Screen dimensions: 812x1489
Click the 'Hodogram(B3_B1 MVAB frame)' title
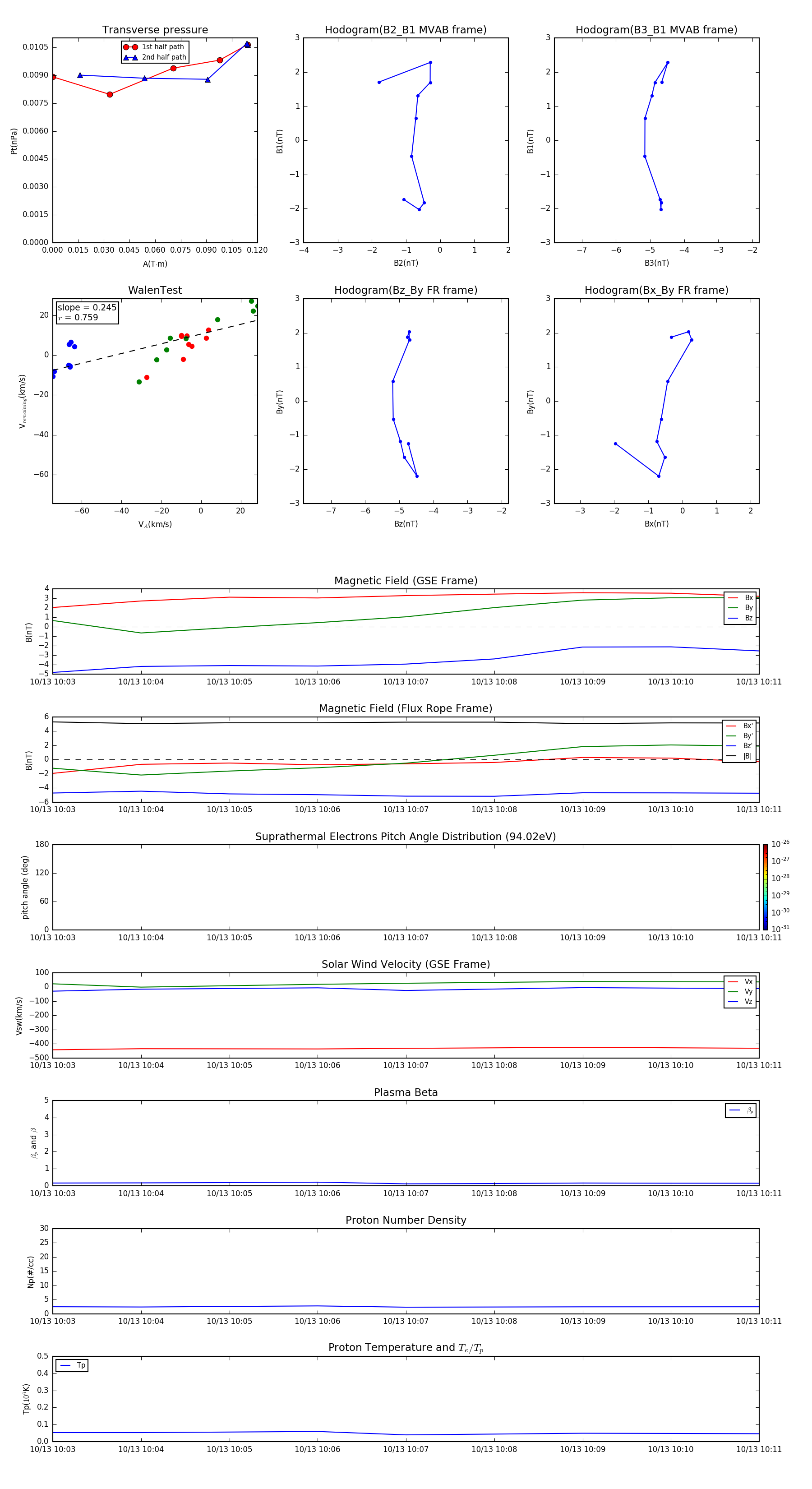(x=656, y=30)
